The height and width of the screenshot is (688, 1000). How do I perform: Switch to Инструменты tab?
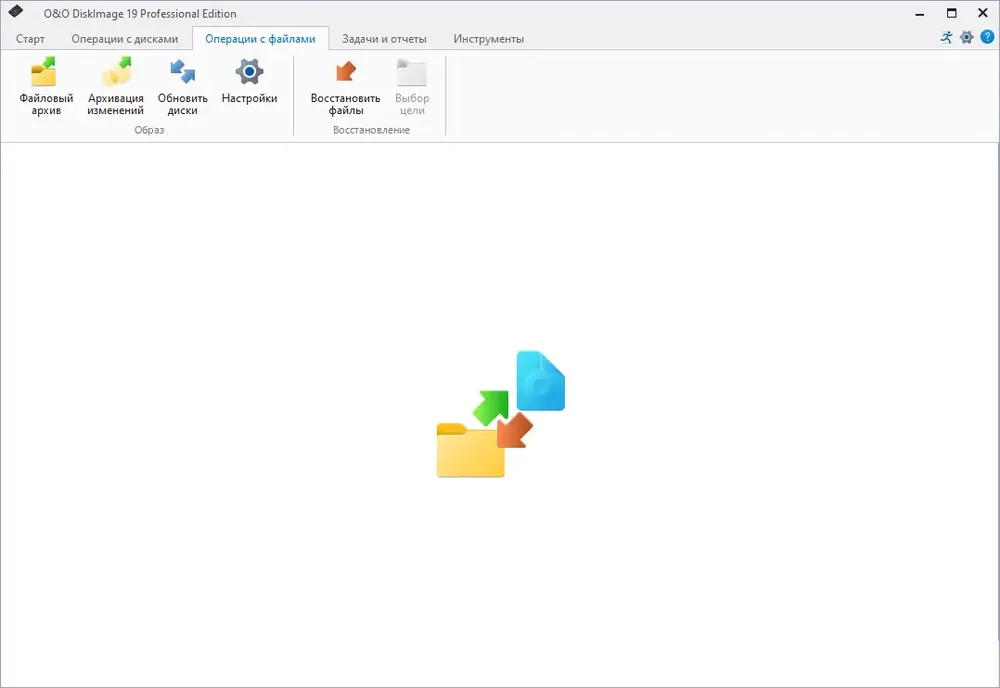489,39
